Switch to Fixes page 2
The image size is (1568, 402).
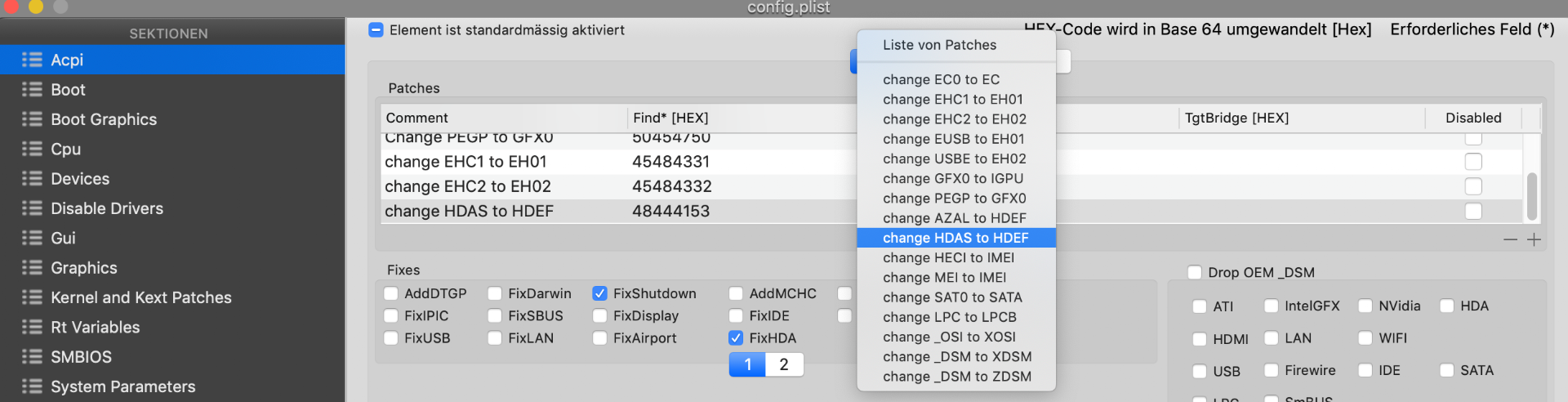[x=784, y=364]
